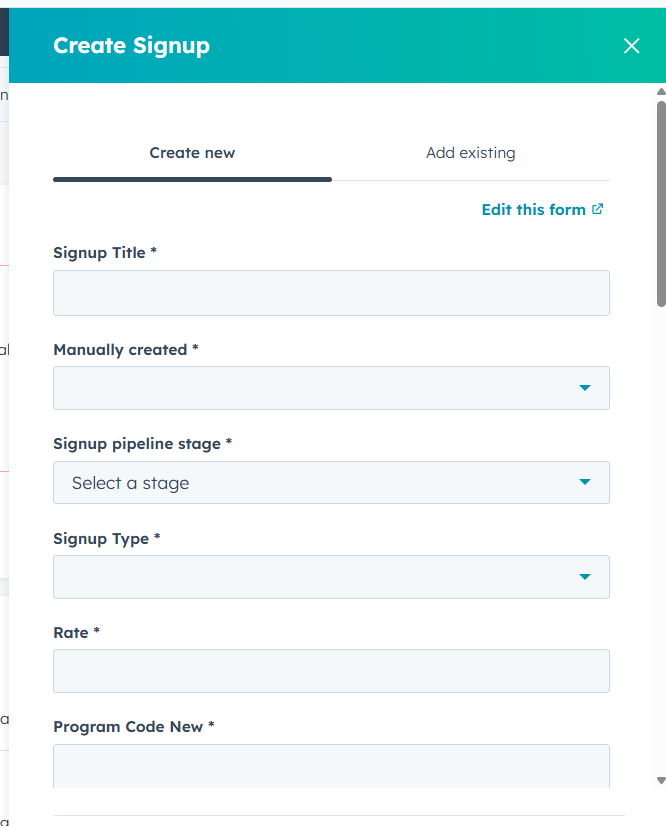The image size is (666, 826).
Task: Click the Signup pipeline stage caret arrow
Action: [585, 483]
